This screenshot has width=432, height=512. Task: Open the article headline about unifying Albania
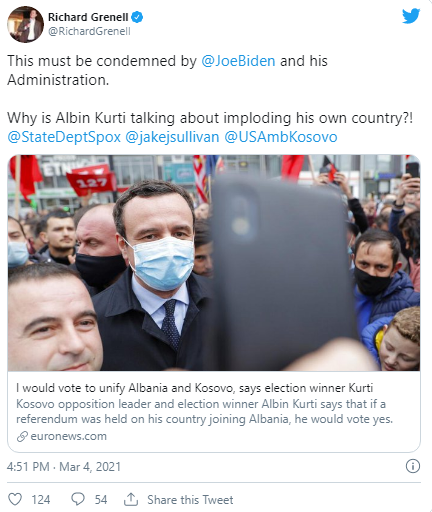pos(194,388)
